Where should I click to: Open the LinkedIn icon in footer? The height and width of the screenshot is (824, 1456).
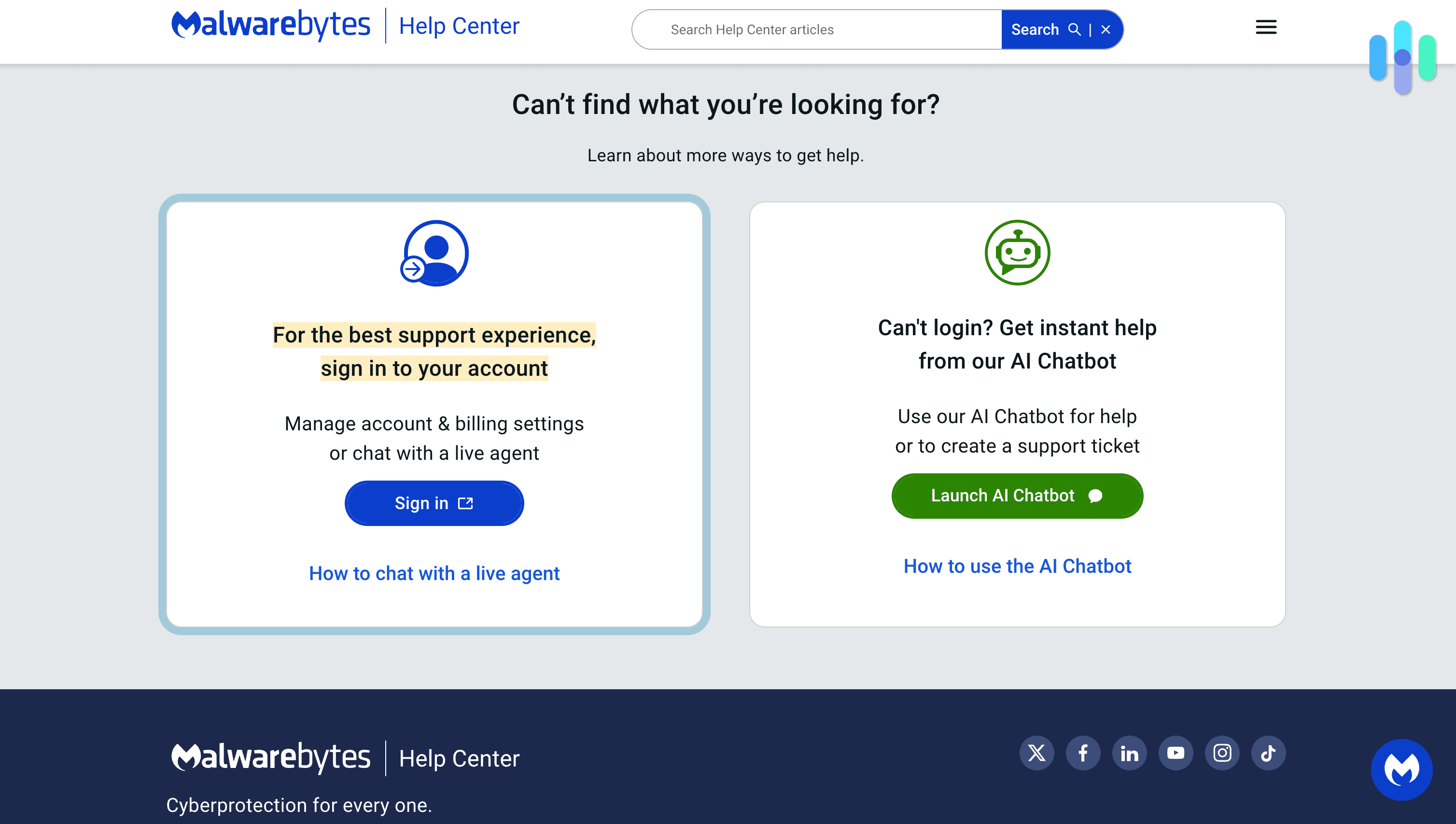(1130, 753)
